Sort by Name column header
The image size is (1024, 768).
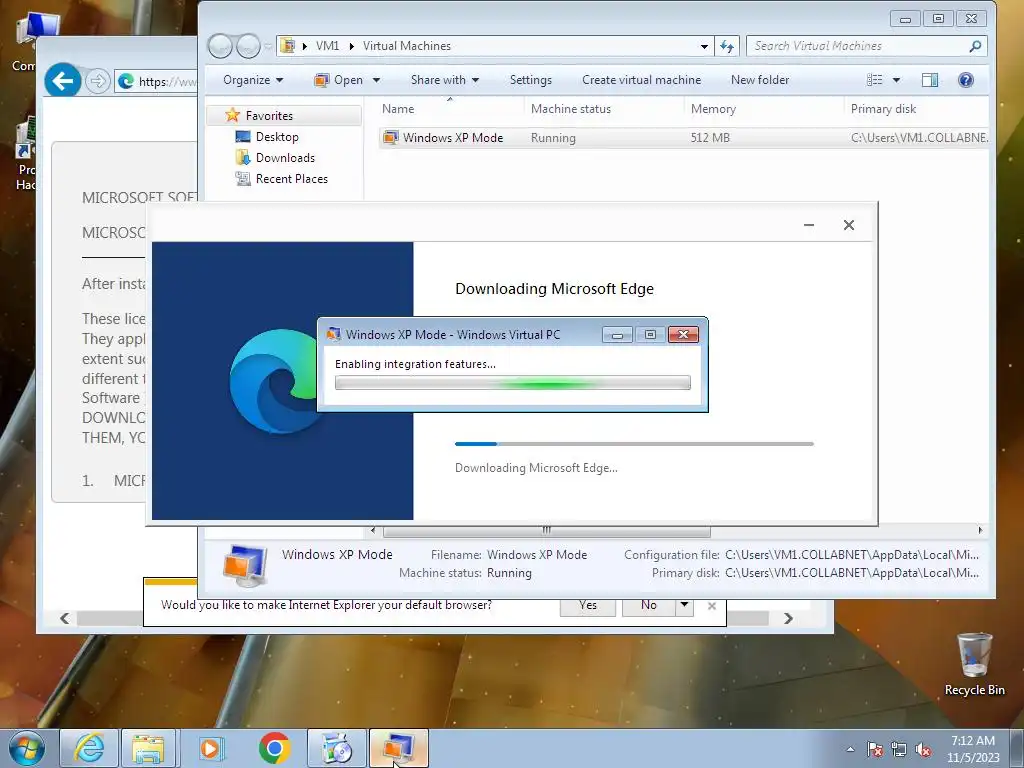click(x=451, y=108)
